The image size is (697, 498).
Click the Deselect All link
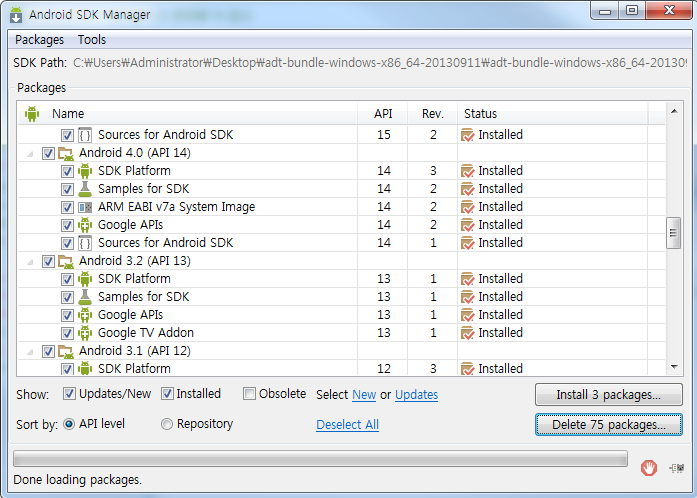347,425
